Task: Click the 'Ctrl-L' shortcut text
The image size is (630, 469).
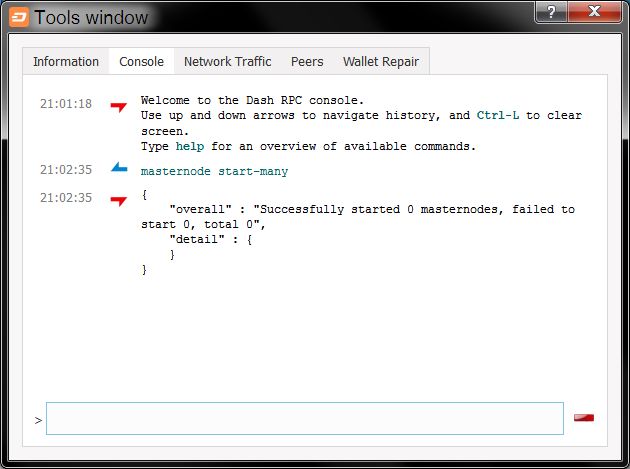Action: pos(498,115)
